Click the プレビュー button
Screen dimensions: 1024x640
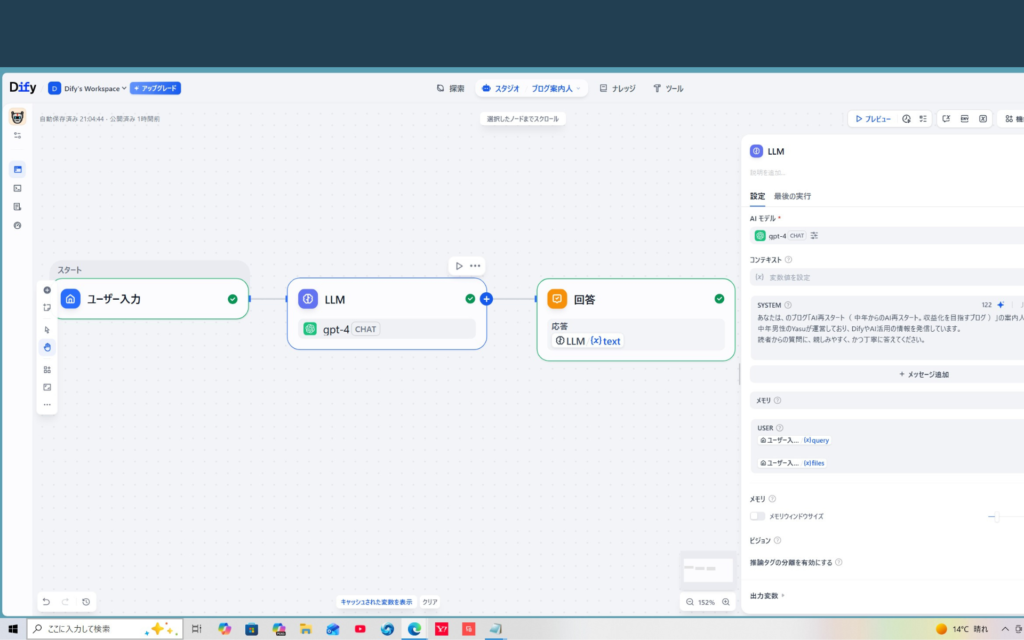tap(873, 118)
